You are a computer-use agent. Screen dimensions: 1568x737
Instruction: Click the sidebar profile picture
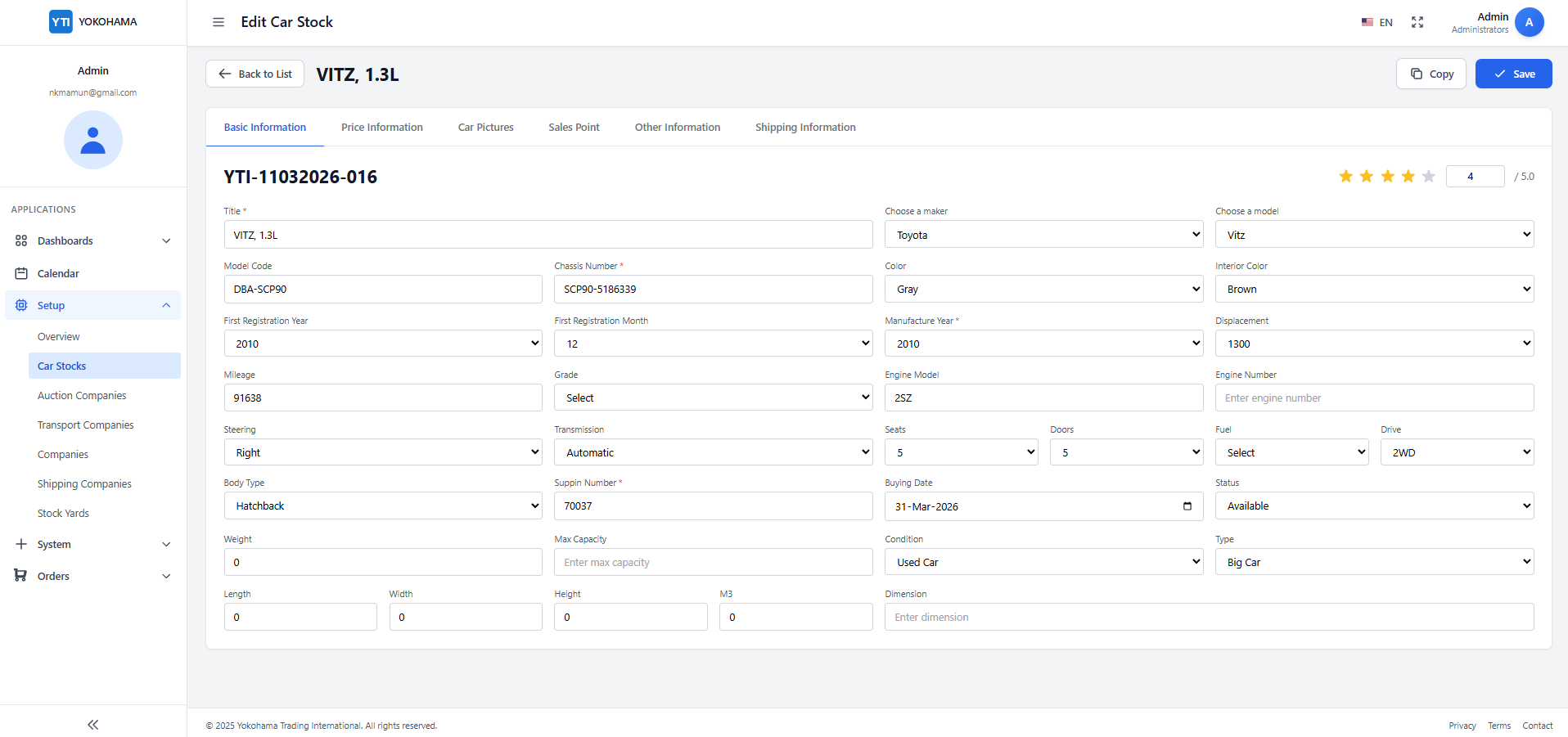(x=93, y=140)
